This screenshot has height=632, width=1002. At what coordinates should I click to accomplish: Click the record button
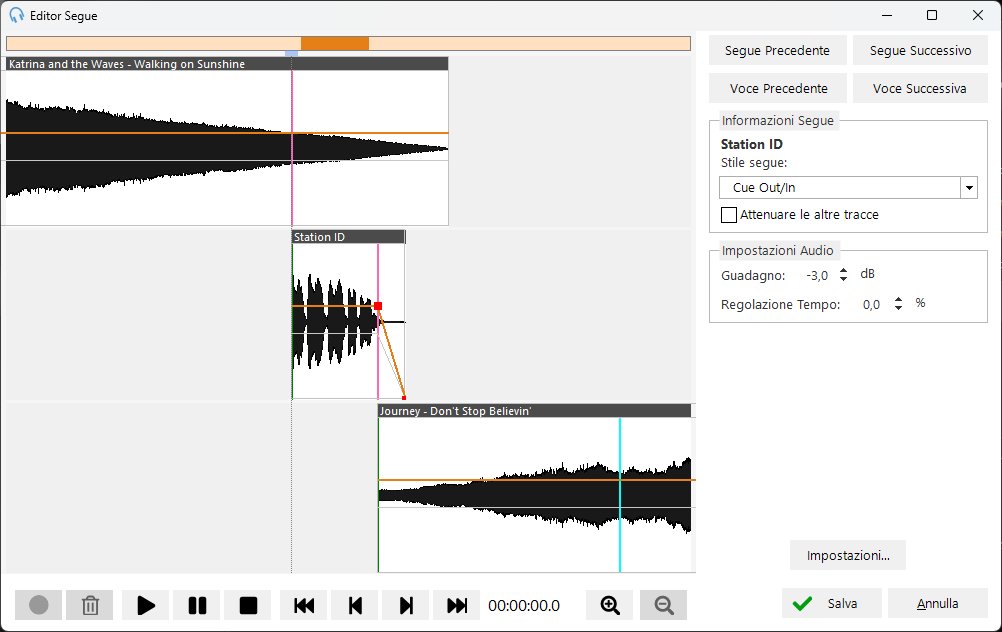click(38, 605)
